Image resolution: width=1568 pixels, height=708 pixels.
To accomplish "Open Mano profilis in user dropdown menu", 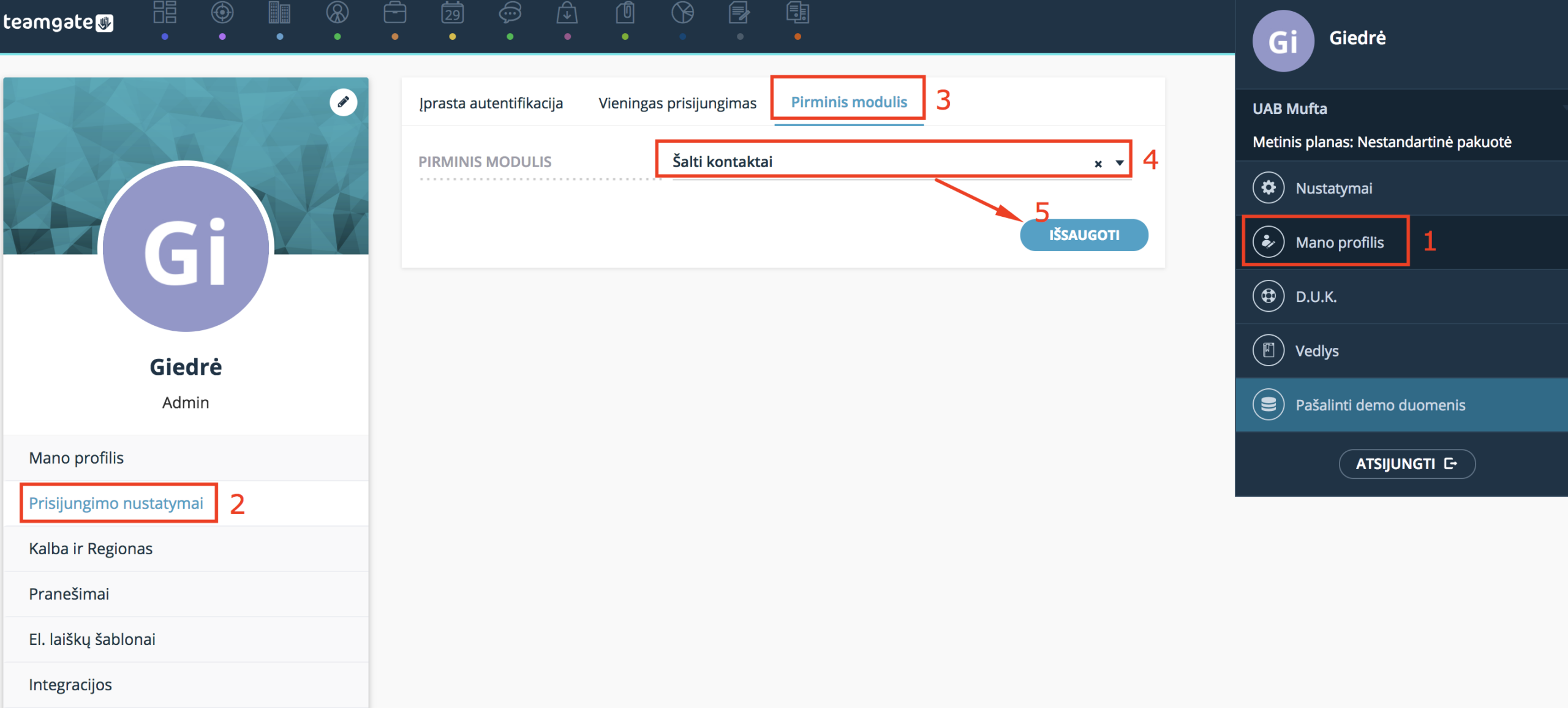I will pos(1401,242).
